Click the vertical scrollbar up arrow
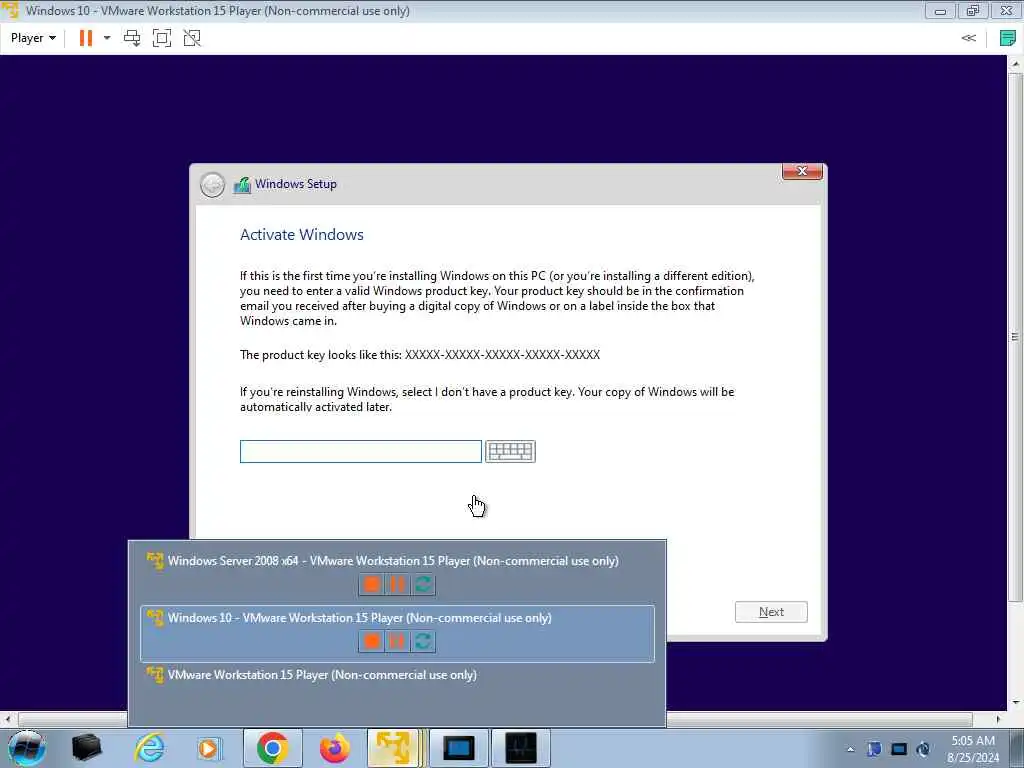1024x768 pixels. tap(1015, 63)
